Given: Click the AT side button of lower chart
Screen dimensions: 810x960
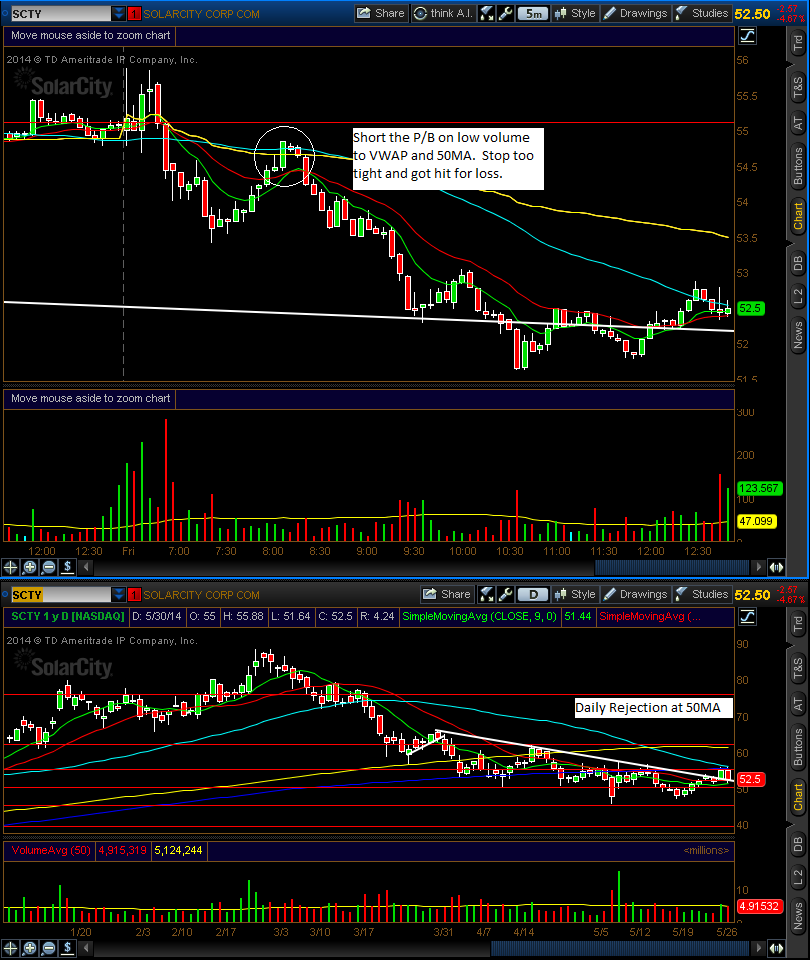Looking at the screenshot, I should pyautogui.click(x=797, y=704).
